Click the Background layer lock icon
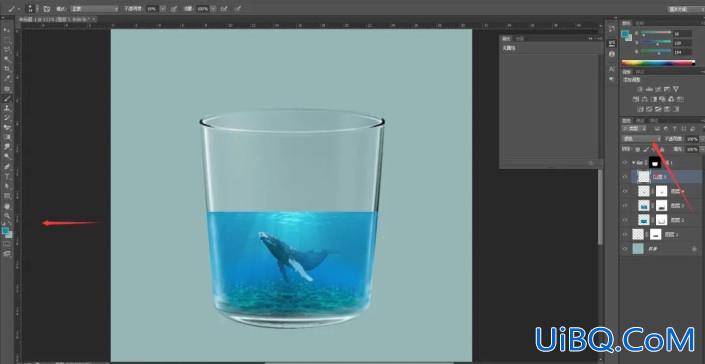Image resolution: width=705 pixels, height=364 pixels. point(694,249)
